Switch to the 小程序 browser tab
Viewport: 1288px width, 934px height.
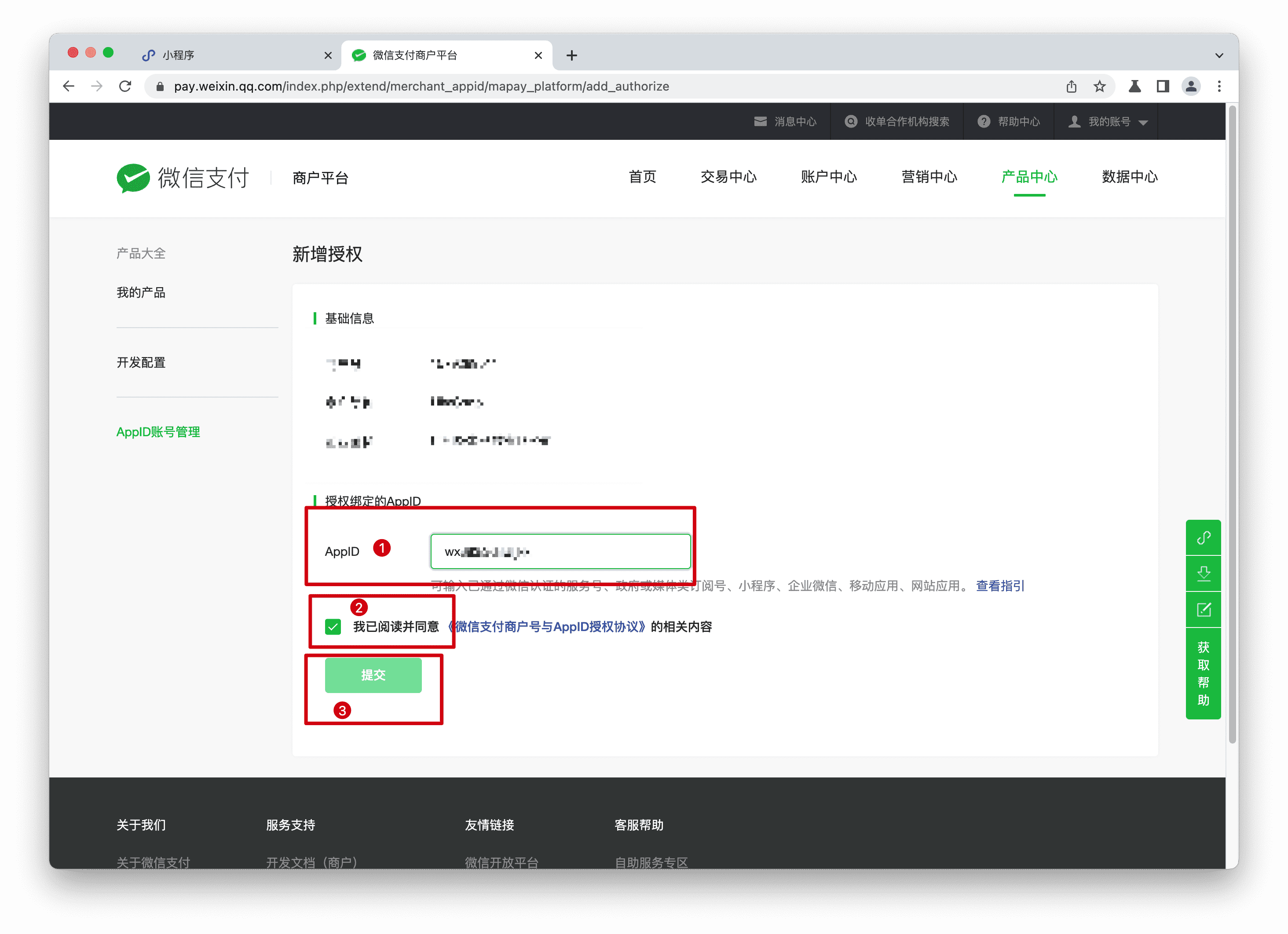(x=179, y=55)
